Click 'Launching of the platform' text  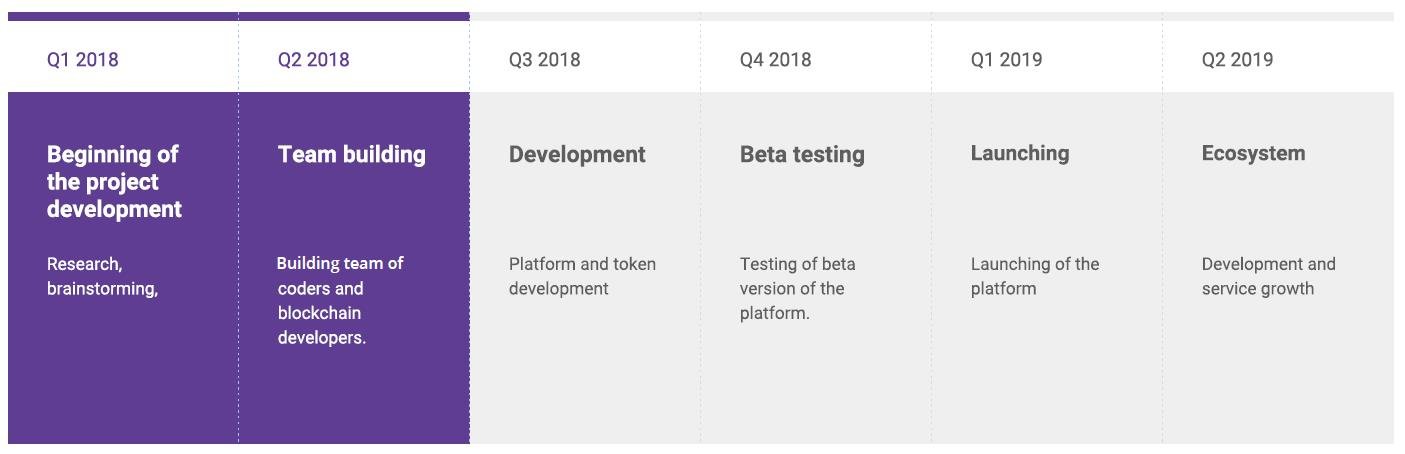(1034, 276)
